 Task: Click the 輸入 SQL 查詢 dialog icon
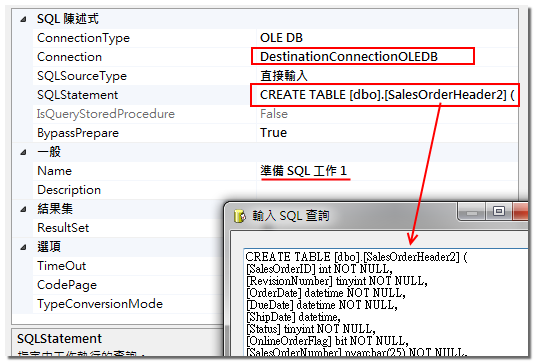pyautogui.click(x=240, y=216)
